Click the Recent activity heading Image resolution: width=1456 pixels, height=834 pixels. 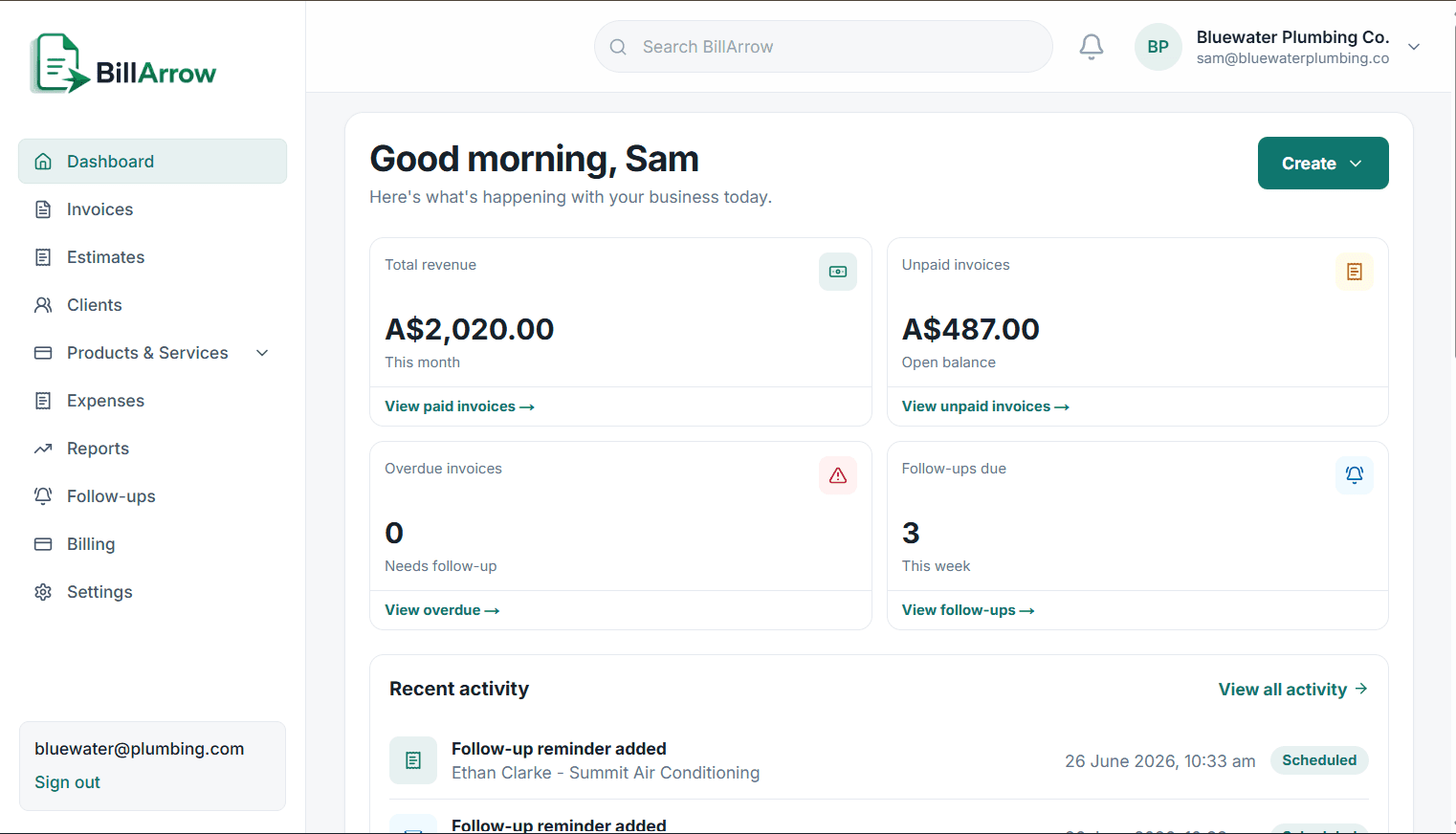[x=459, y=689]
